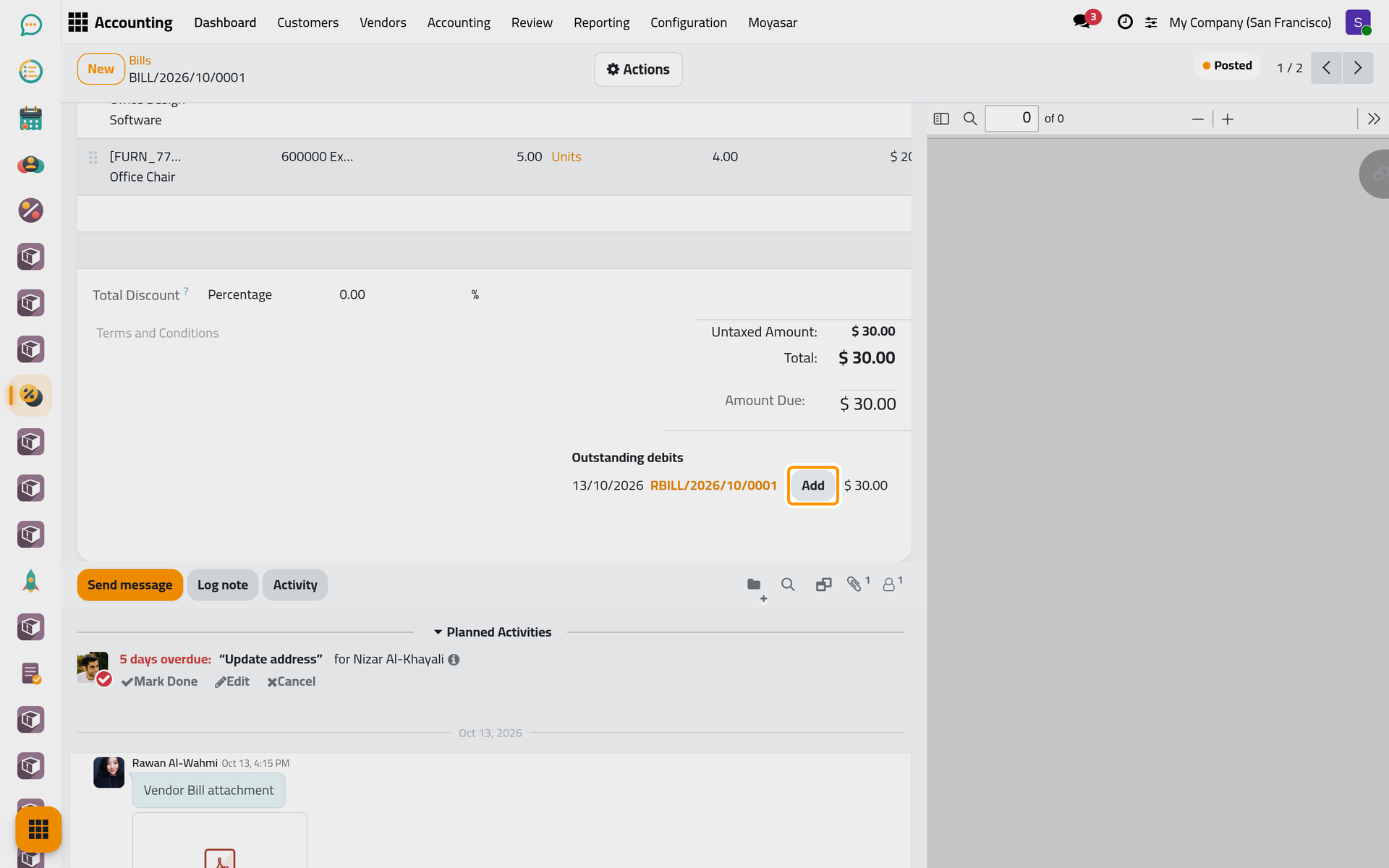This screenshot has height=868, width=1389.
Task: Open the Configuration menu
Action: point(689,22)
